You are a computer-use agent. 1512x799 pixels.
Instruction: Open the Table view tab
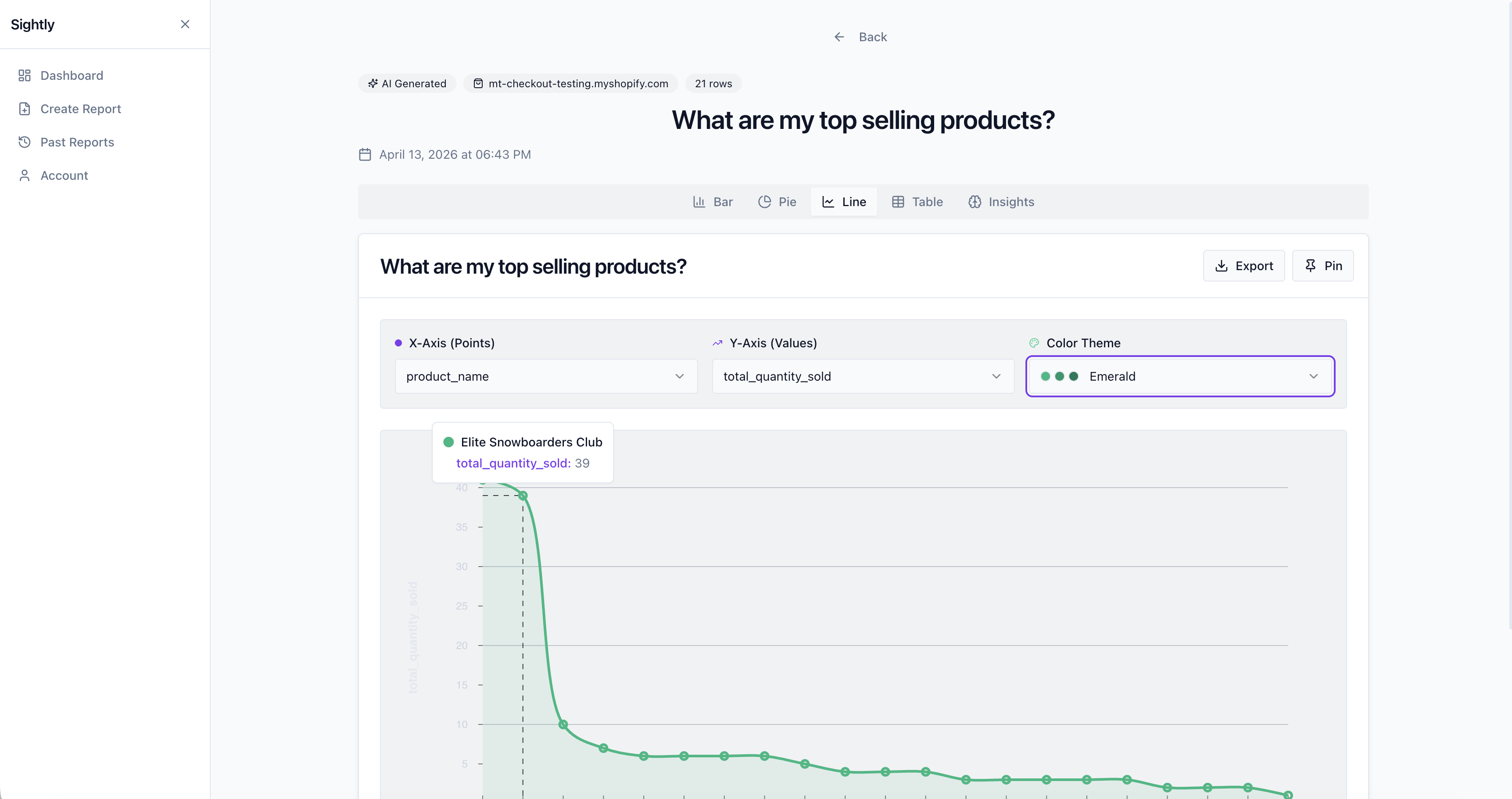917,202
